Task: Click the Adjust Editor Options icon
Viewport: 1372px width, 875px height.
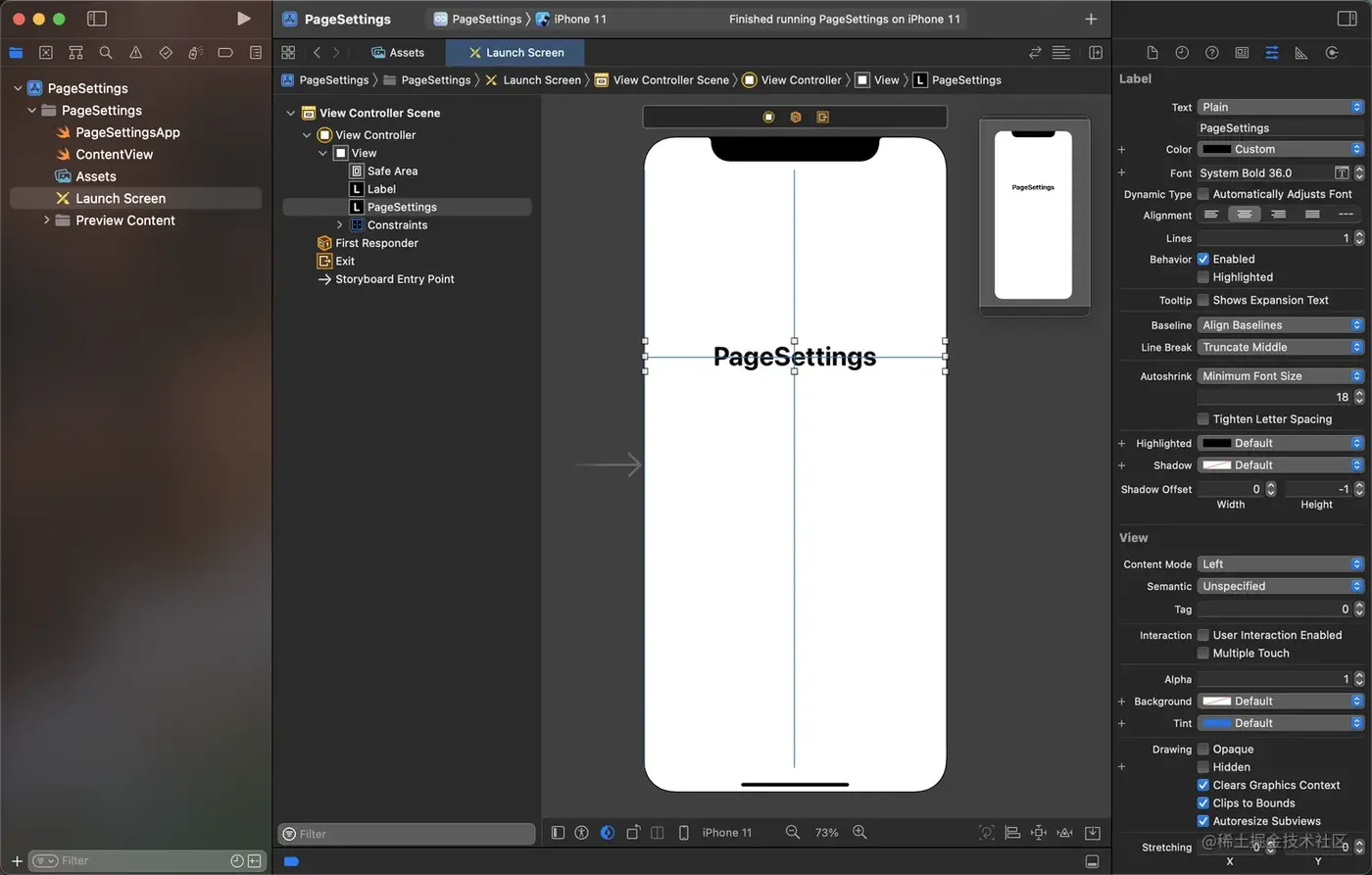Action: tap(1061, 53)
